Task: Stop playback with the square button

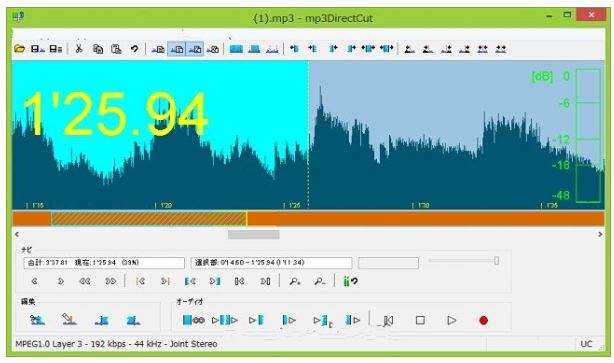Action: pyautogui.click(x=420, y=320)
